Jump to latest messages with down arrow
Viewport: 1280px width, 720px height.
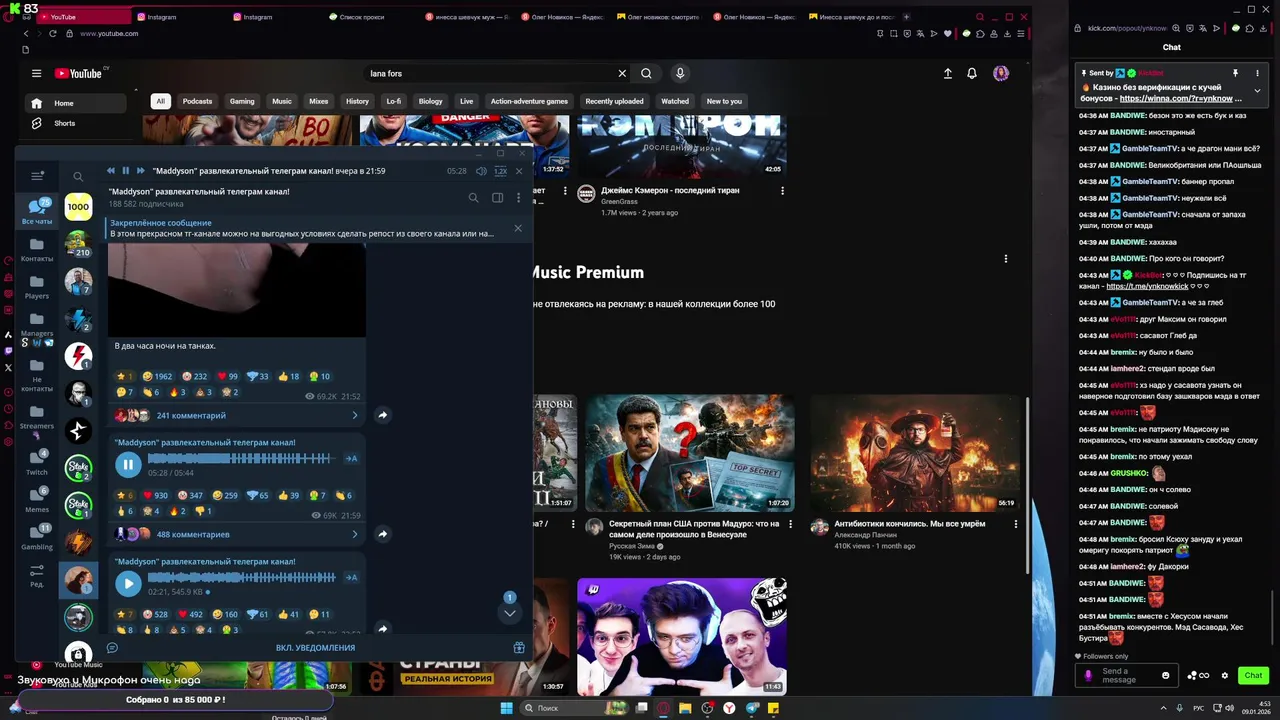(x=509, y=613)
